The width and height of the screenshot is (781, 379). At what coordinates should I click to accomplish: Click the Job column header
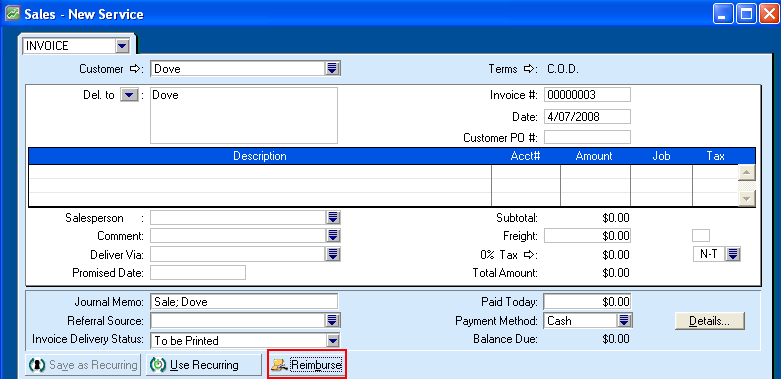[661, 156]
